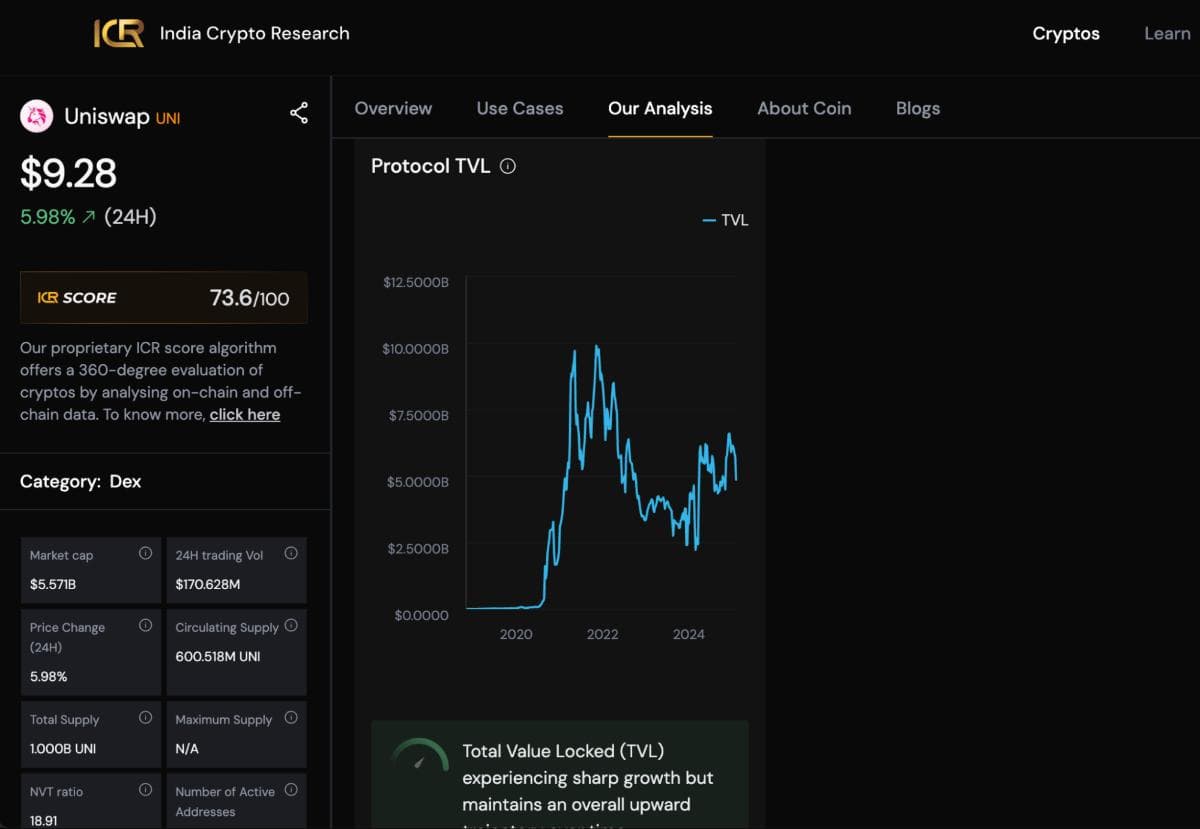
Task: Click the share icon beside Uniswap
Action: (298, 113)
